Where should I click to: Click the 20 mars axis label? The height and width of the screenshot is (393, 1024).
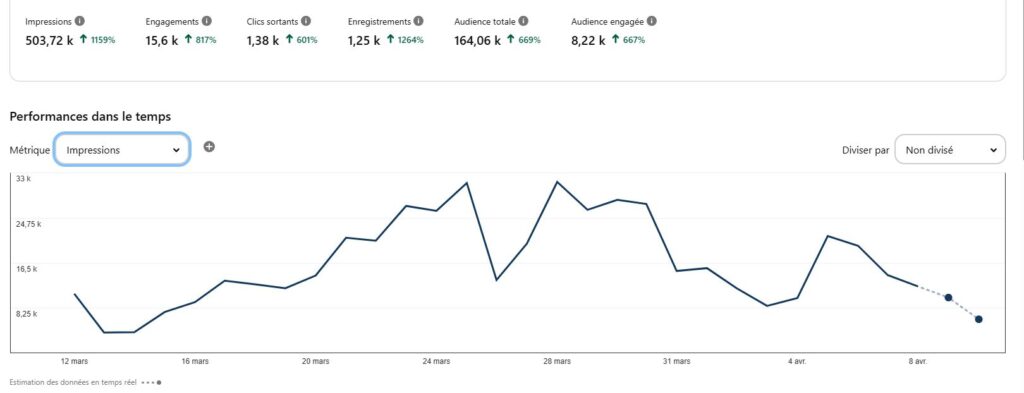click(x=315, y=361)
